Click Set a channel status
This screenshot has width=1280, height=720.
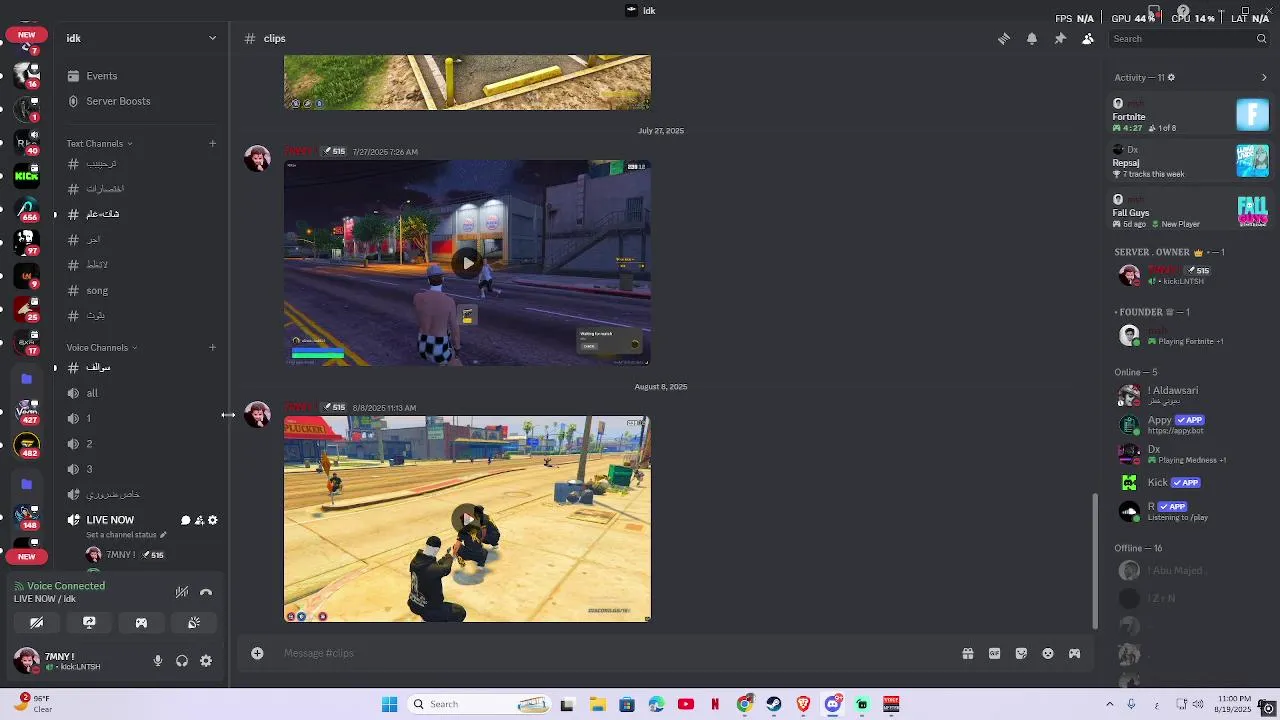point(126,535)
